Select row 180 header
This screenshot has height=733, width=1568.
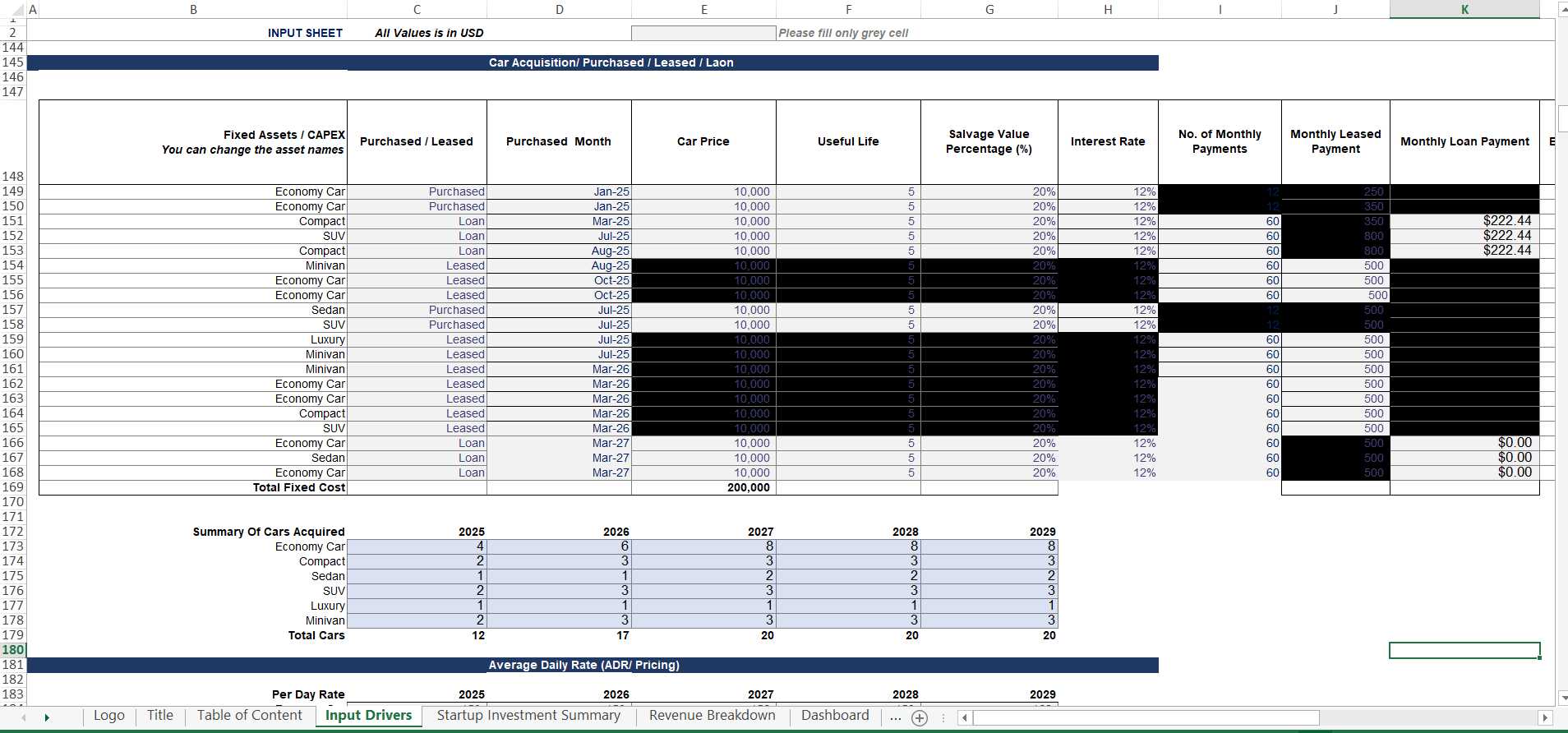point(13,650)
